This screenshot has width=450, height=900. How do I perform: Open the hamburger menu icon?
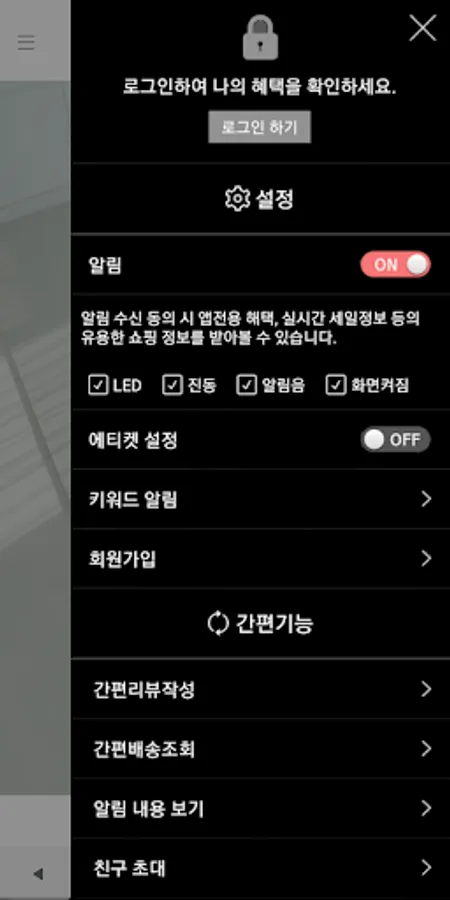coord(26,42)
